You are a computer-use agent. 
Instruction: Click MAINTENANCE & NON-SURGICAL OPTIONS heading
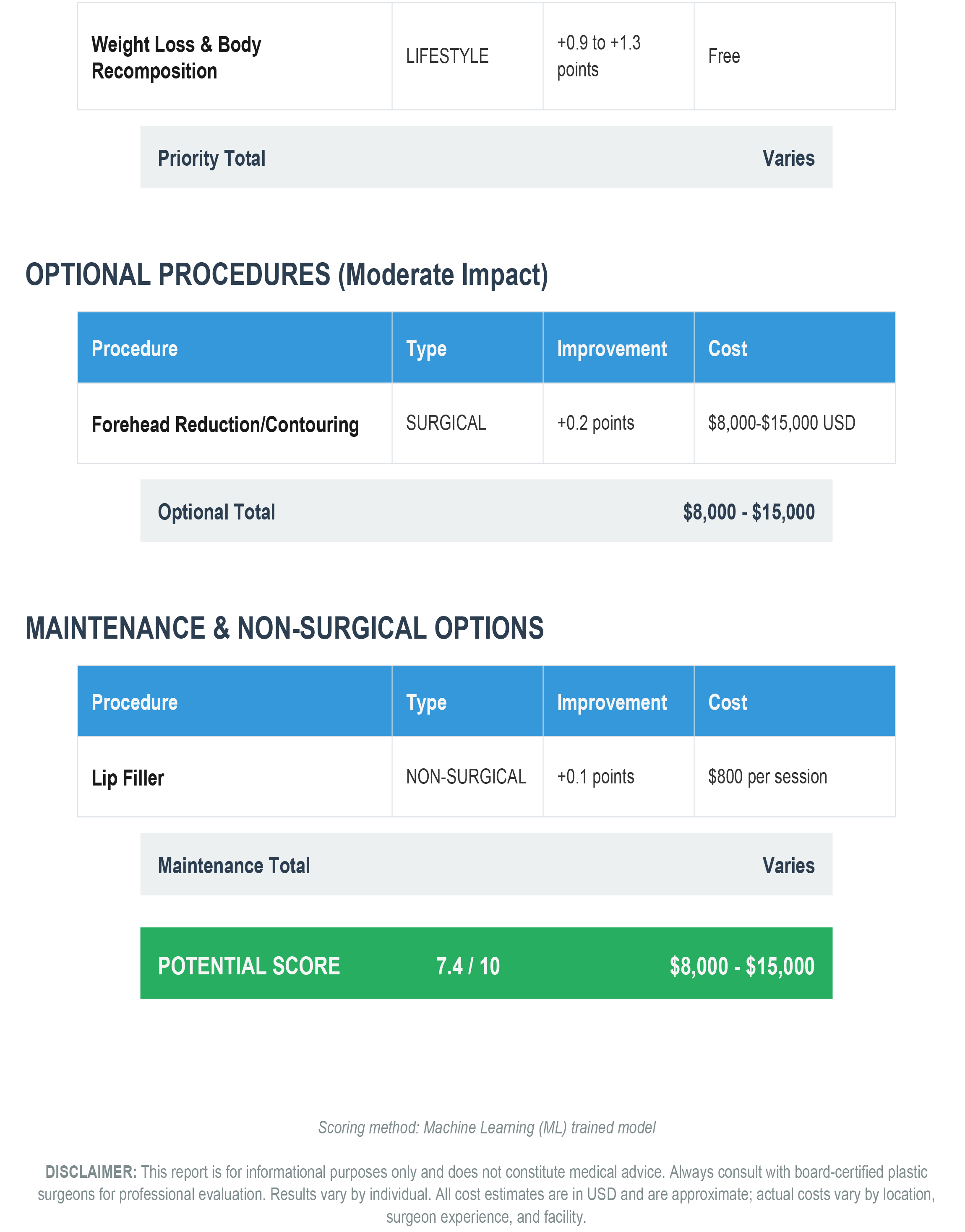point(285,629)
